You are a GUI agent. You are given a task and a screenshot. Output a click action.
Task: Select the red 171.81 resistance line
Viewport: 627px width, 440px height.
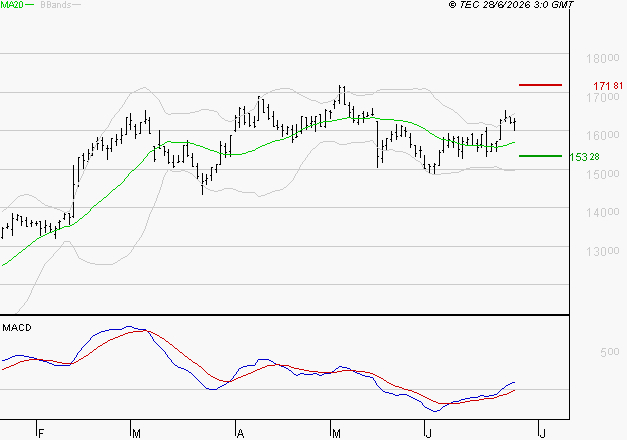point(540,85)
